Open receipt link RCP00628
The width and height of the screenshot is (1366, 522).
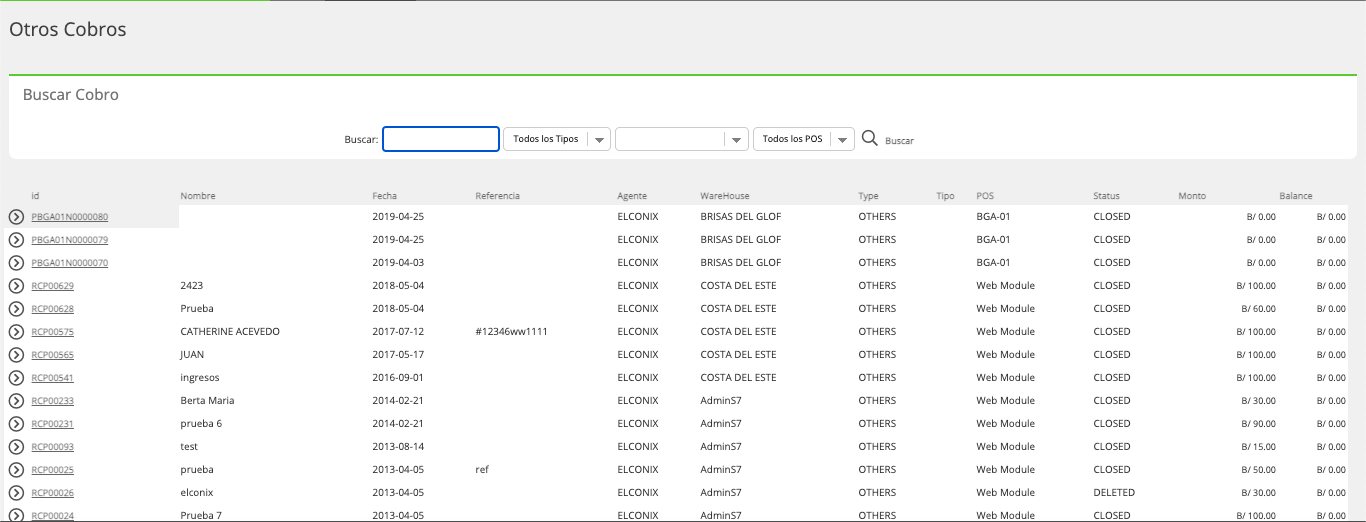52,309
